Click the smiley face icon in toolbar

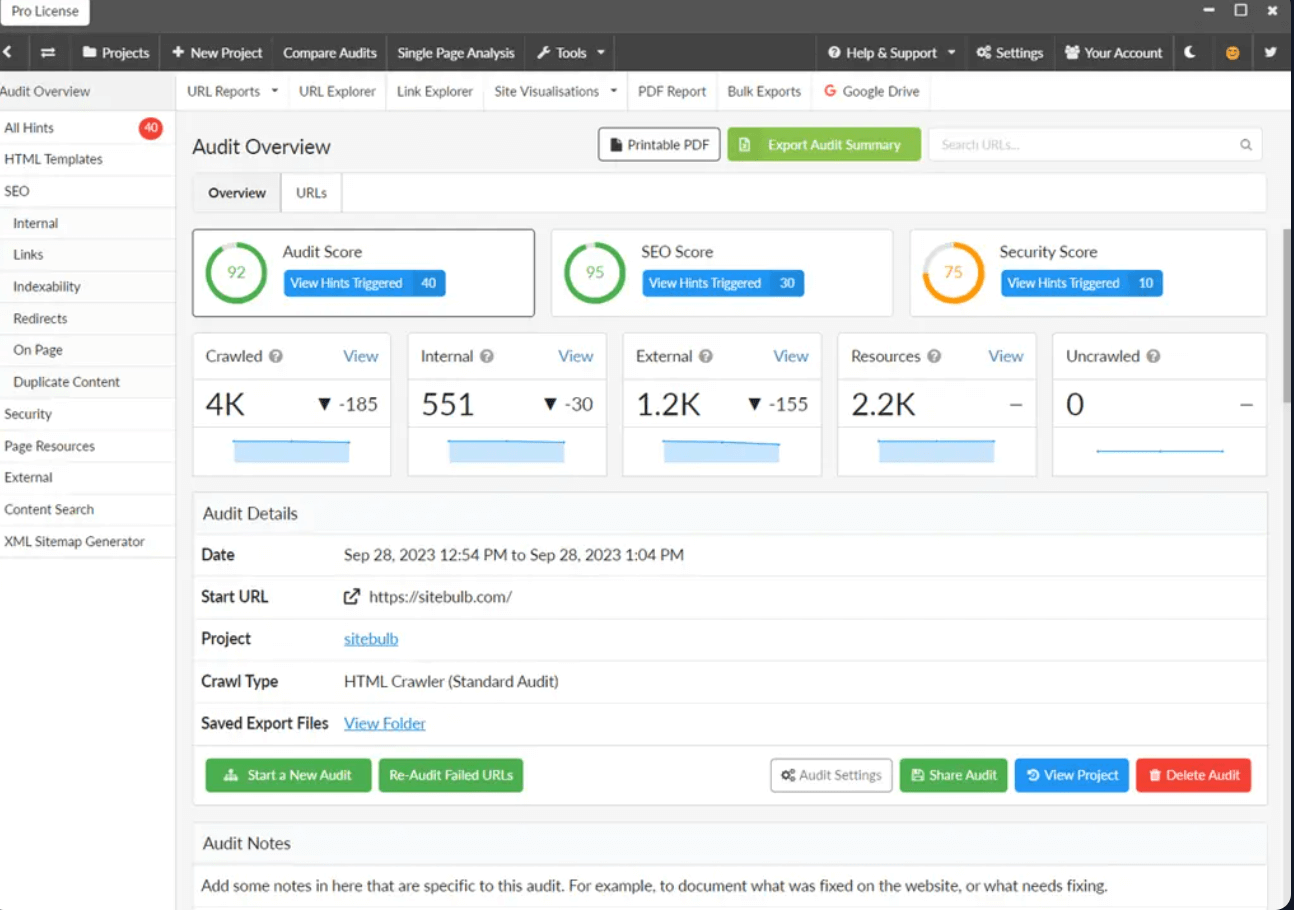[x=1232, y=53]
